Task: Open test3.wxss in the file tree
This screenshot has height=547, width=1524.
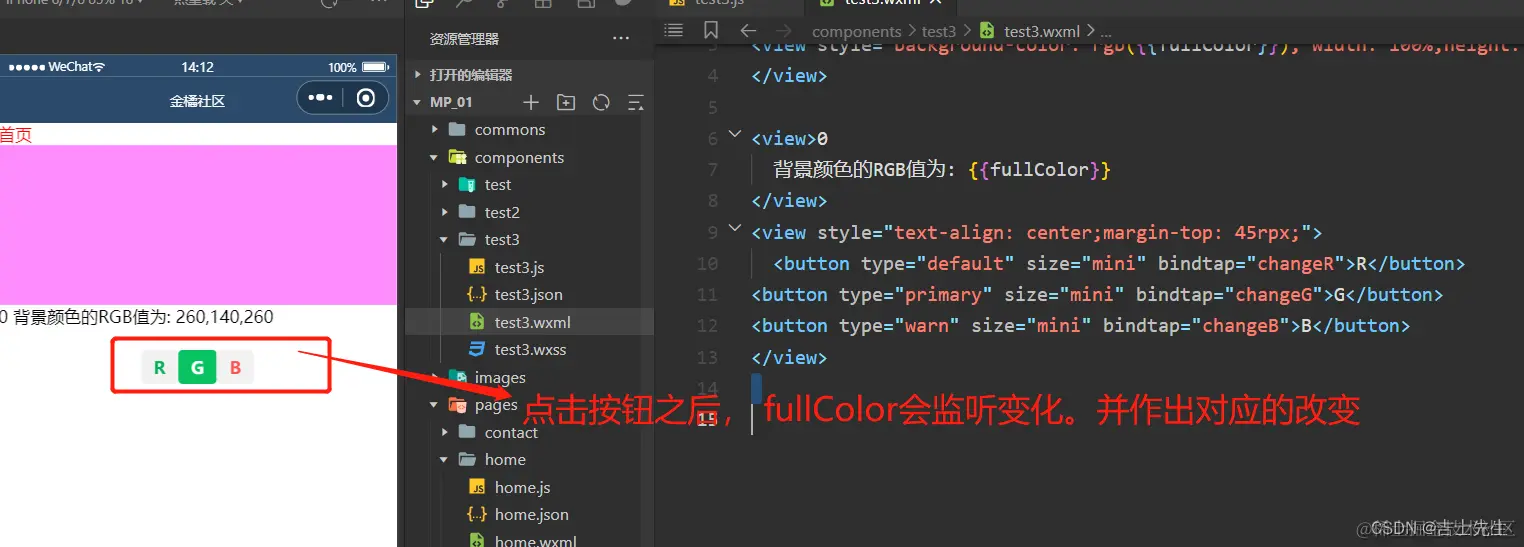Action: point(530,349)
